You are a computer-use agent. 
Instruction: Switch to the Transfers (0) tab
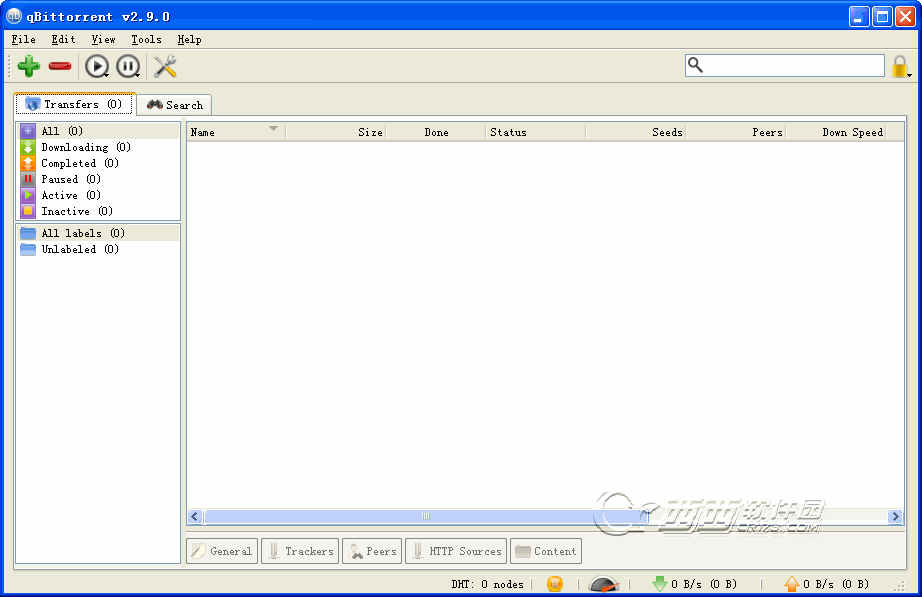click(75, 104)
